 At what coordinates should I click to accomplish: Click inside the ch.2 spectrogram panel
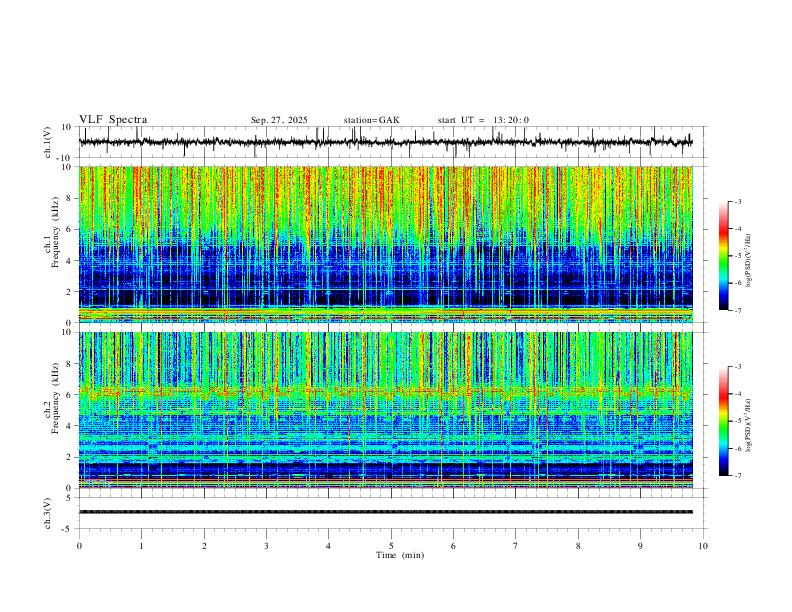tap(386, 410)
